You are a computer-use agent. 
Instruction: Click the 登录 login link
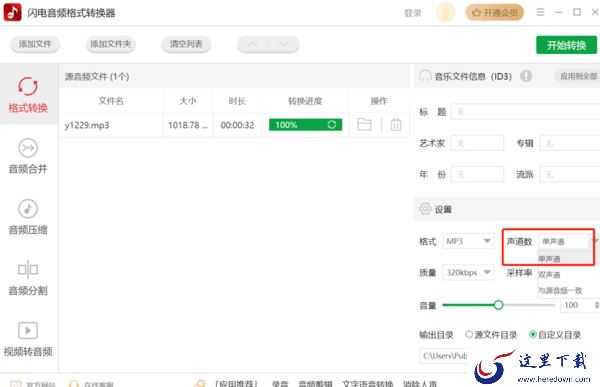(412, 13)
